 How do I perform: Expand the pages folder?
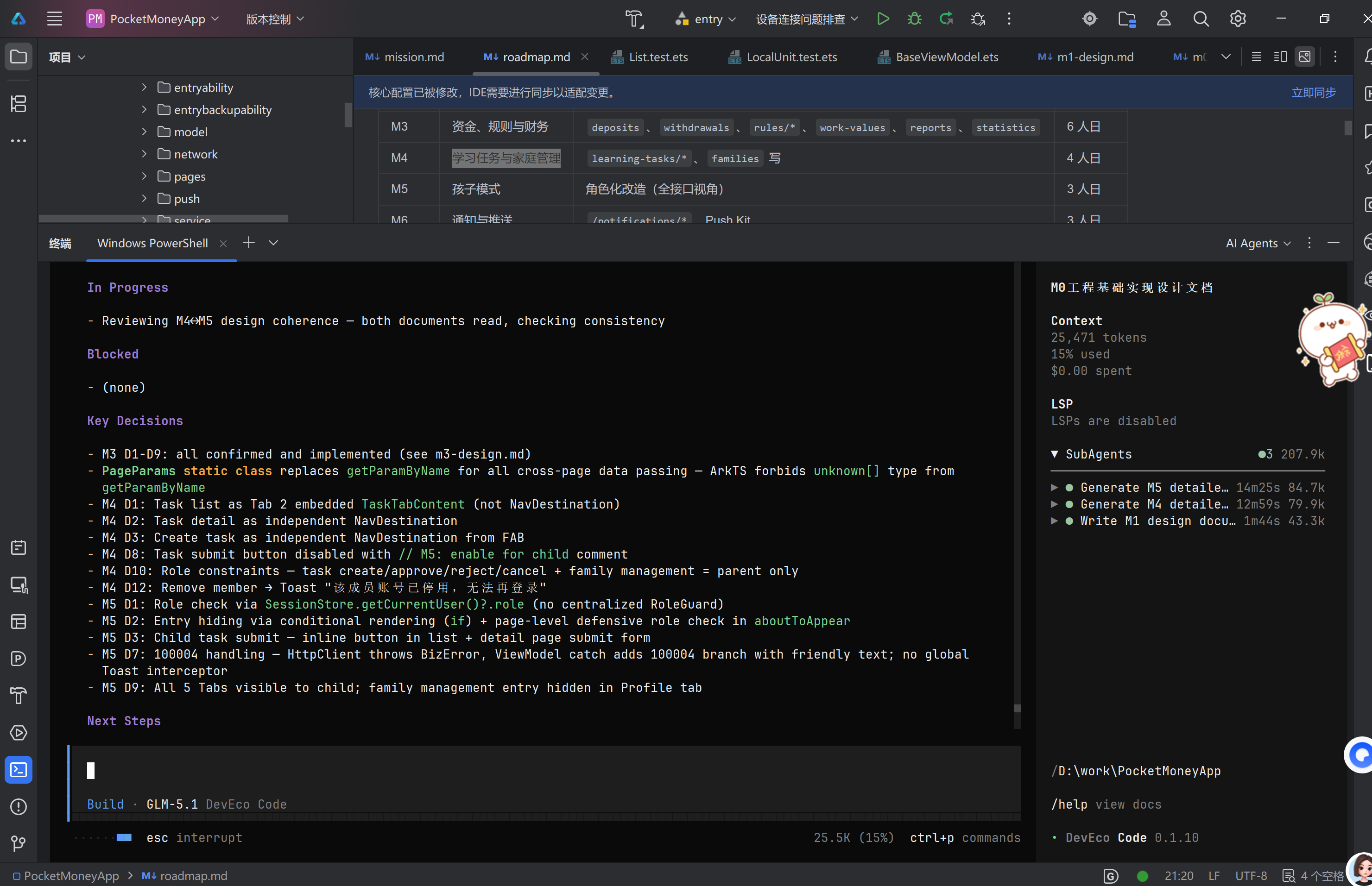click(145, 176)
